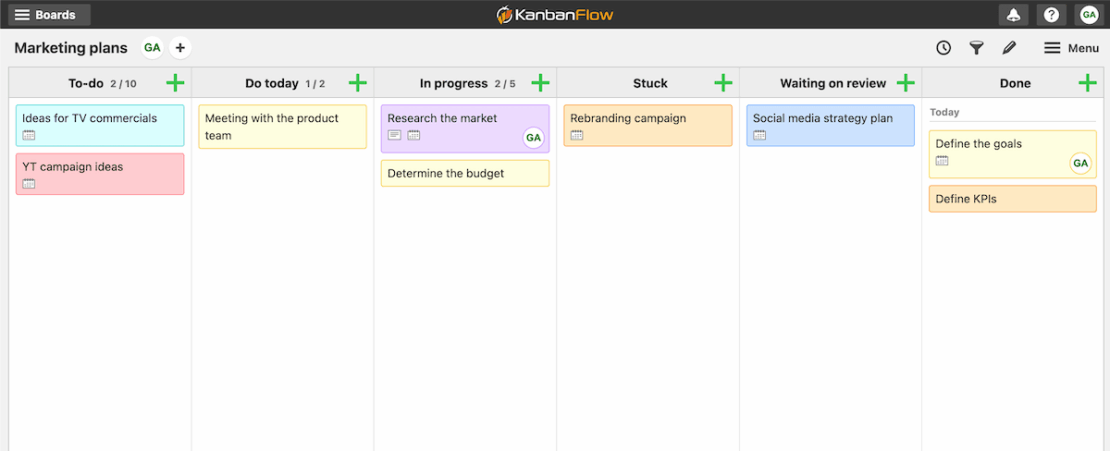Screen dimensions: 1110x451
Task: Open Social media strategy plan card
Action: [x=830, y=125]
